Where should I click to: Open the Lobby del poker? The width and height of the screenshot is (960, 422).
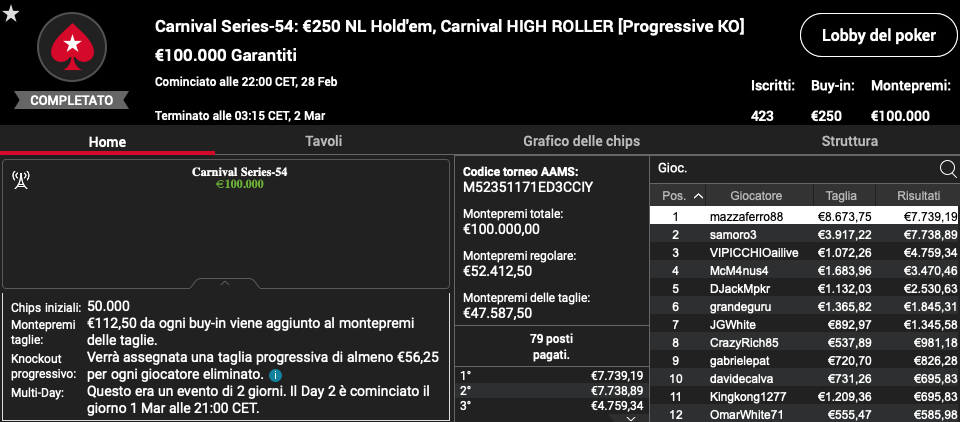pyautogui.click(x=879, y=36)
